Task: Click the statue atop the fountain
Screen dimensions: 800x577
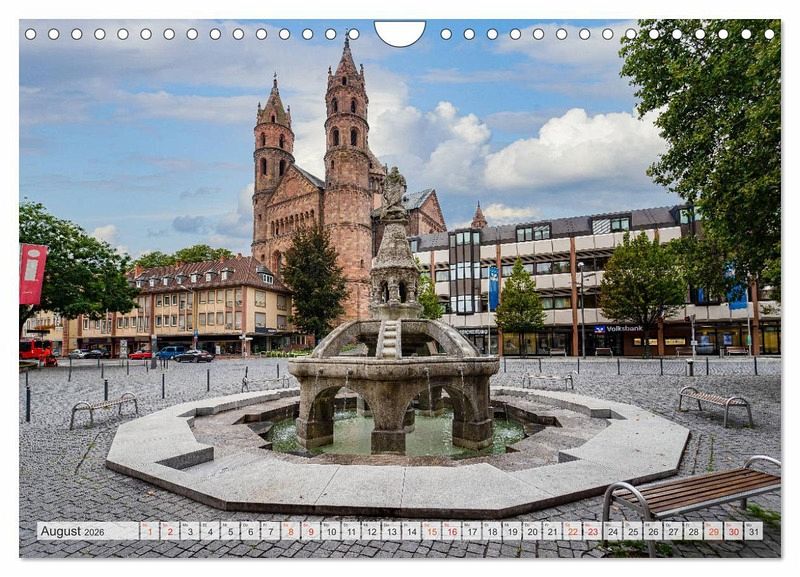Action: 394,192
